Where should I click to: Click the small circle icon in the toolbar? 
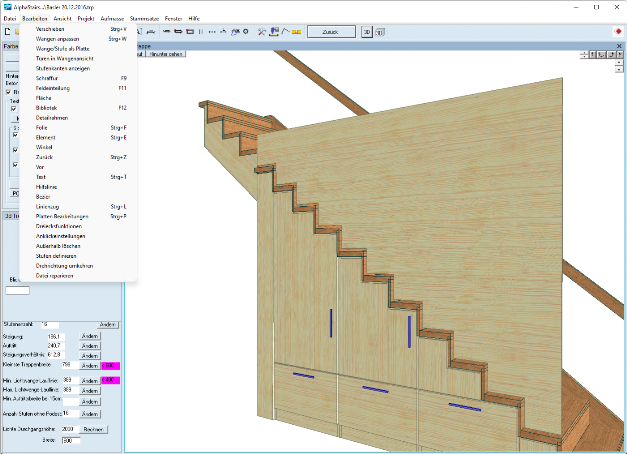tap(246, 31)
